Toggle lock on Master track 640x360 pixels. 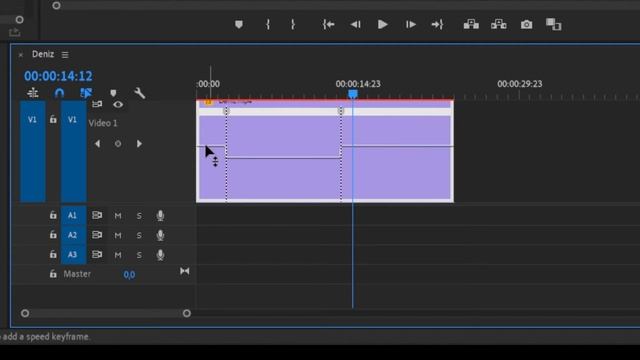pos(53,274)
